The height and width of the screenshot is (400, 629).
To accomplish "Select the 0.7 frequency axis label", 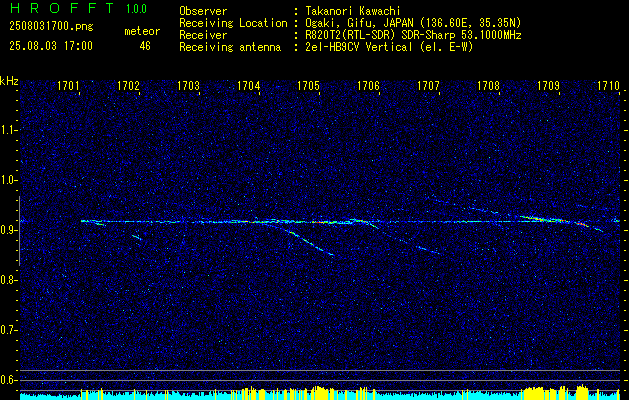I will [9, 330].
